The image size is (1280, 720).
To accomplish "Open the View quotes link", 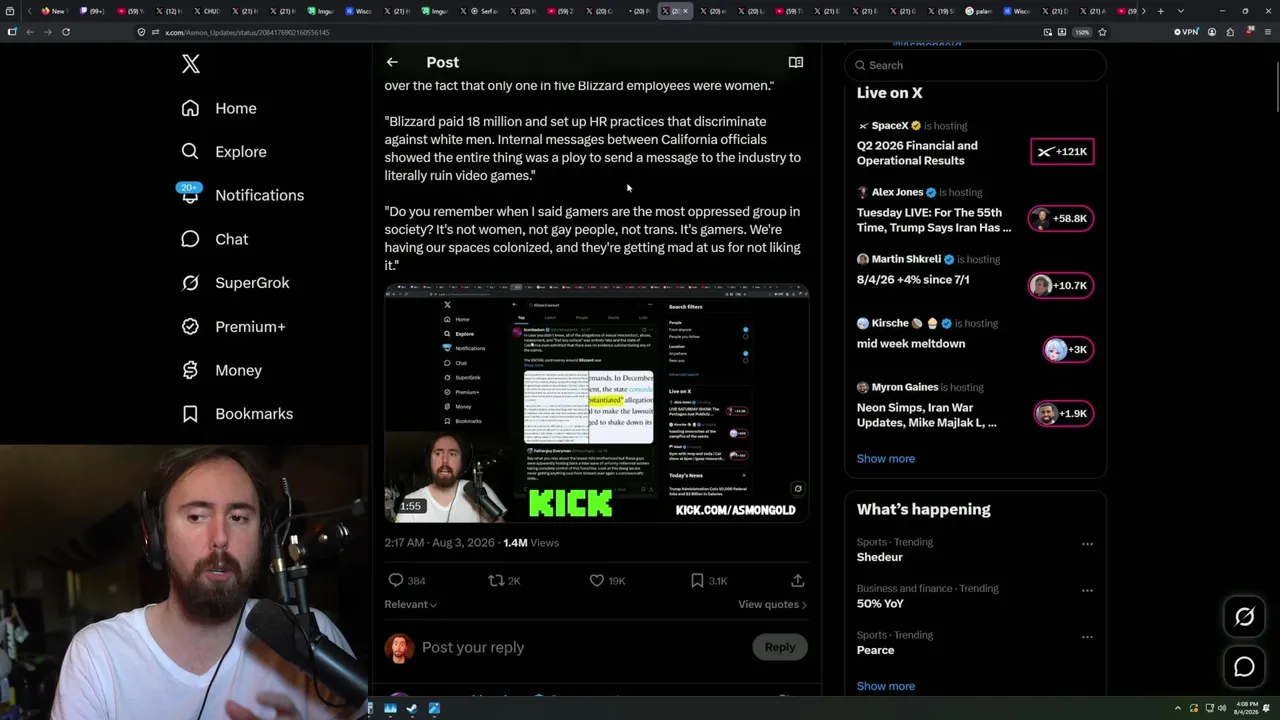I will coord(772,604).
